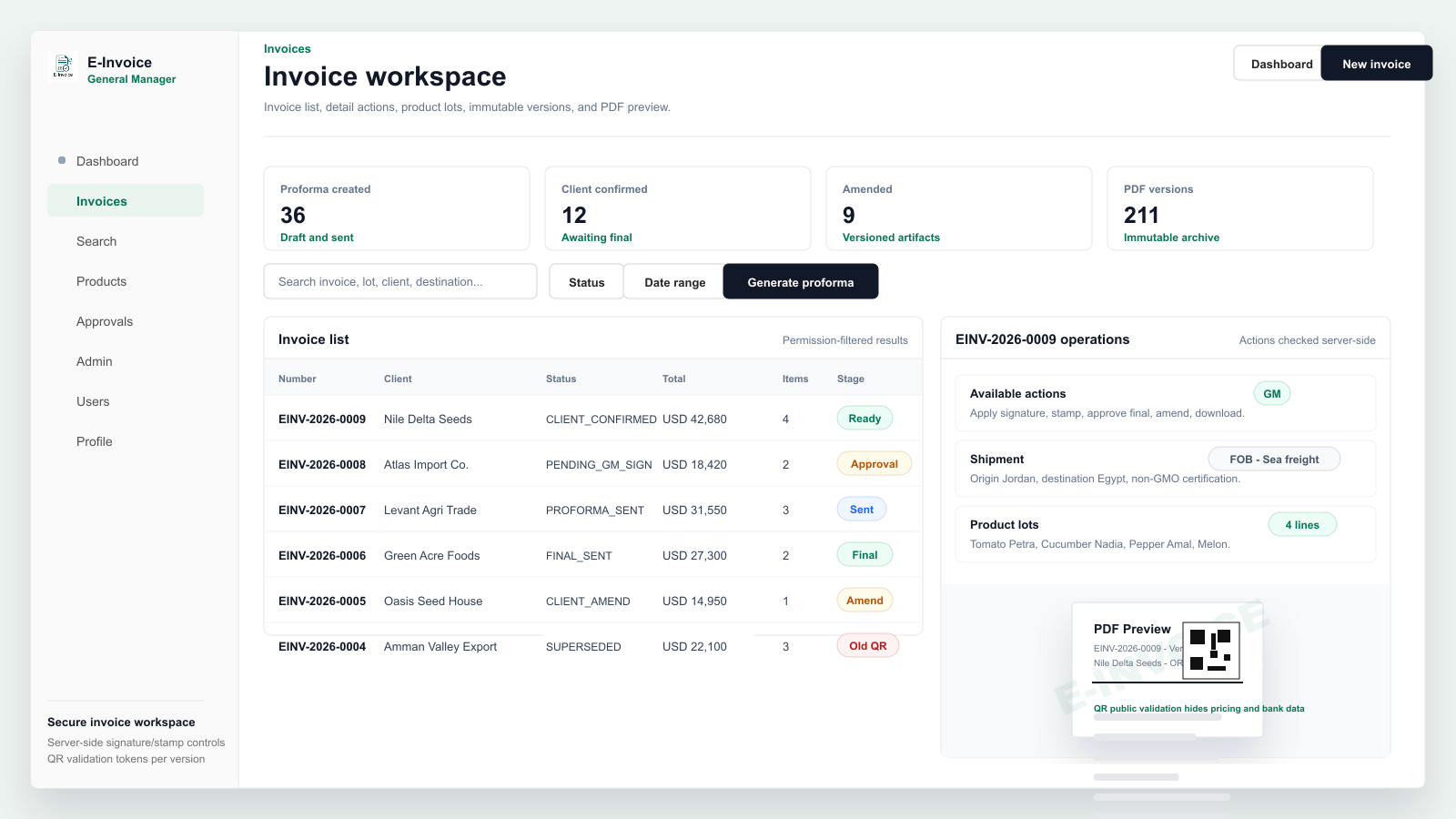Click QR public validation note
This screenshot has height=819, width=1456.
click(1198, 709)
